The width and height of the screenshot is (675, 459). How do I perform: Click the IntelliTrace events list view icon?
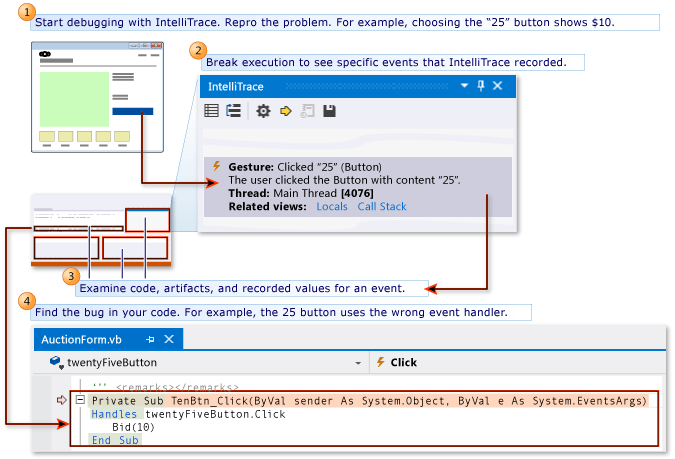pos(212,111)
